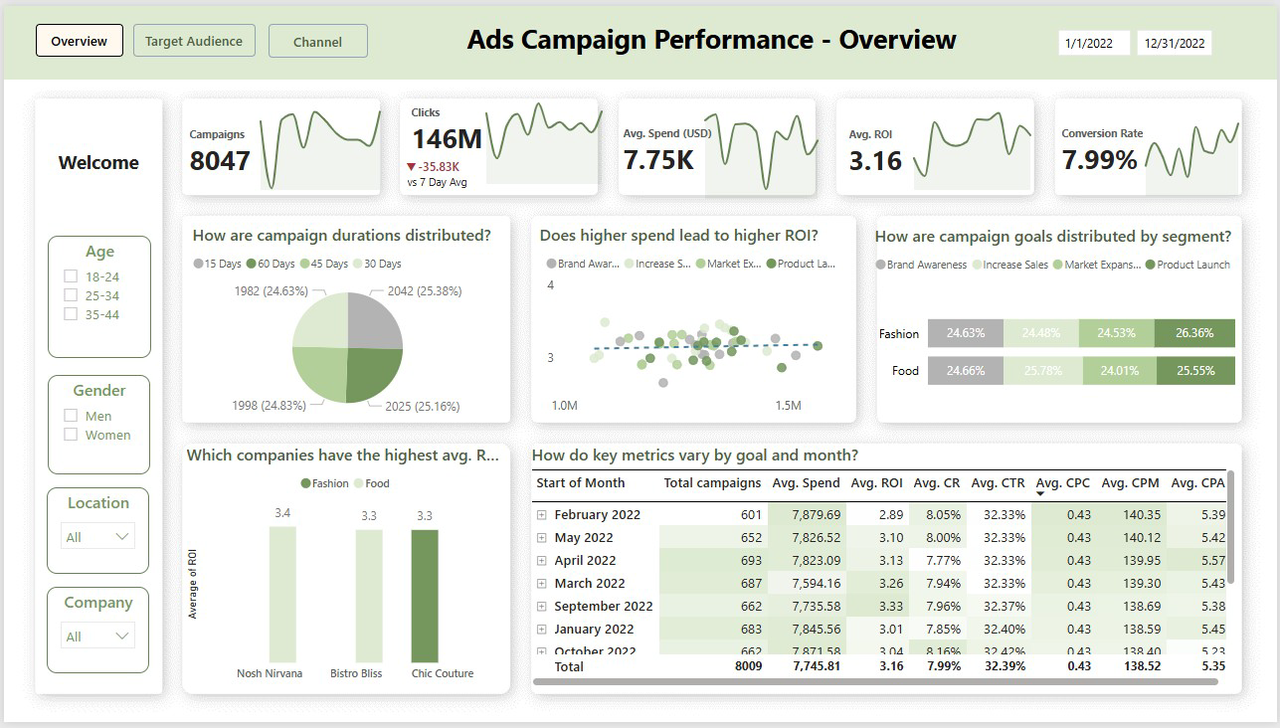The width and height of the screenshot is (1280, 728).
Task: Click the Fashion legend dot in company ROI chart
Action: [306, 484]
